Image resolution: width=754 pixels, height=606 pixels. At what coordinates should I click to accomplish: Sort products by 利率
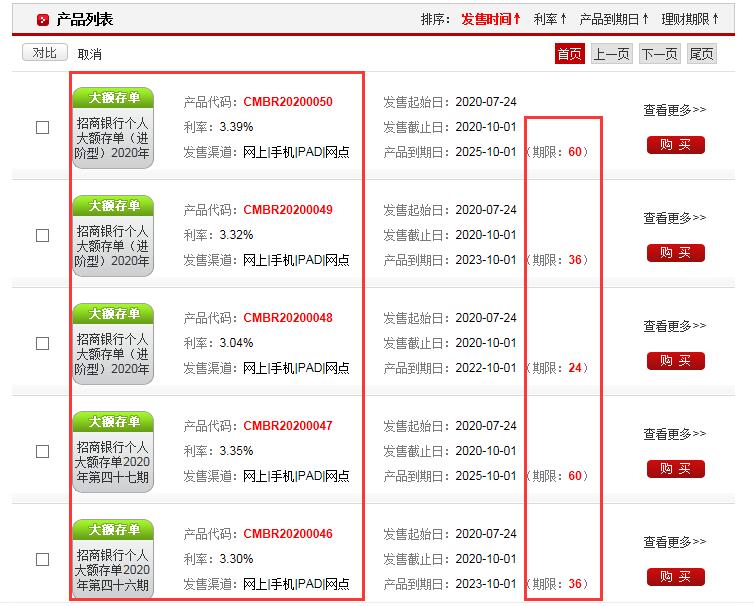550,19
